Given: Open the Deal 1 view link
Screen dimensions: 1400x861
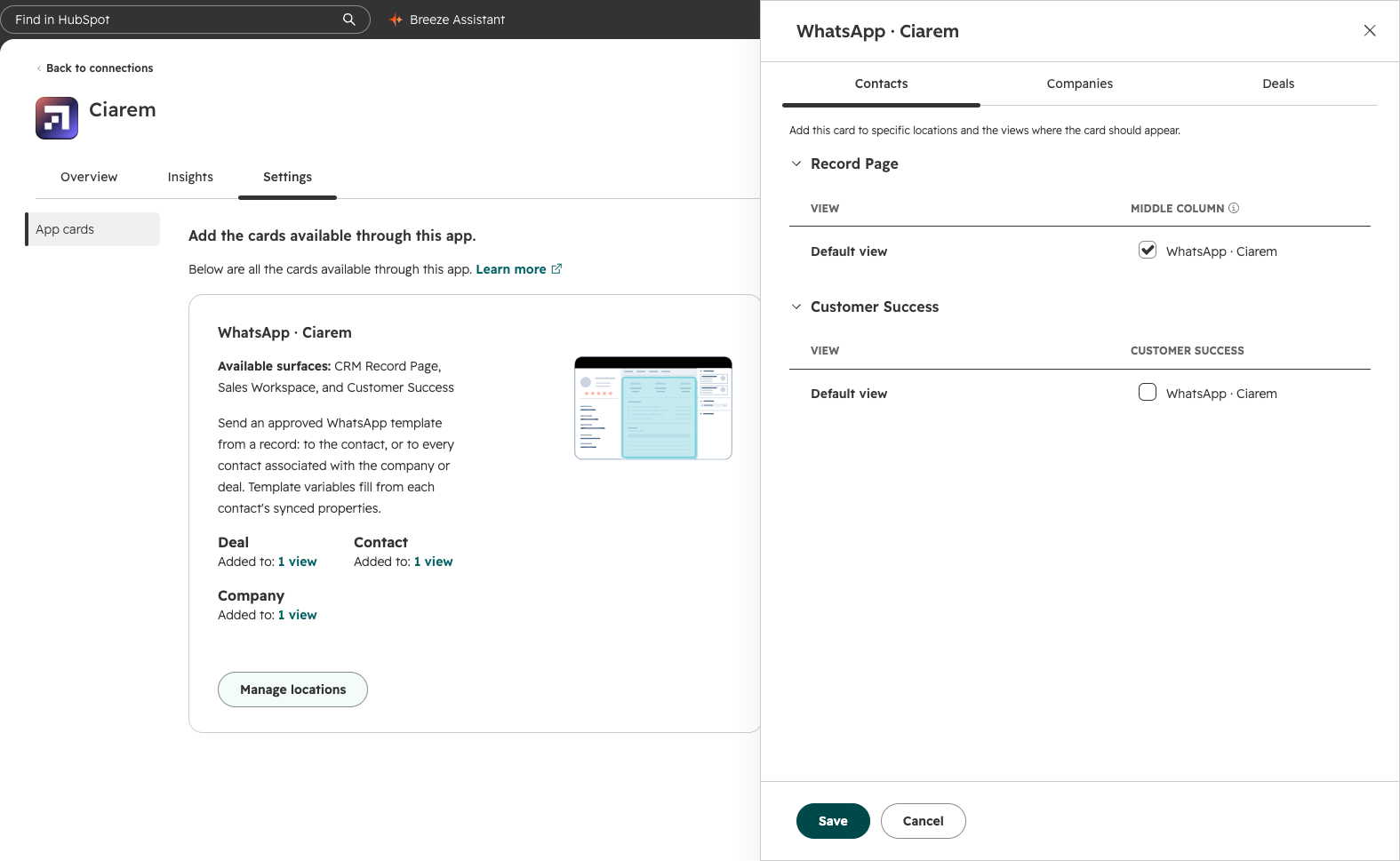Looking at the screenshot, I should 297,562.
